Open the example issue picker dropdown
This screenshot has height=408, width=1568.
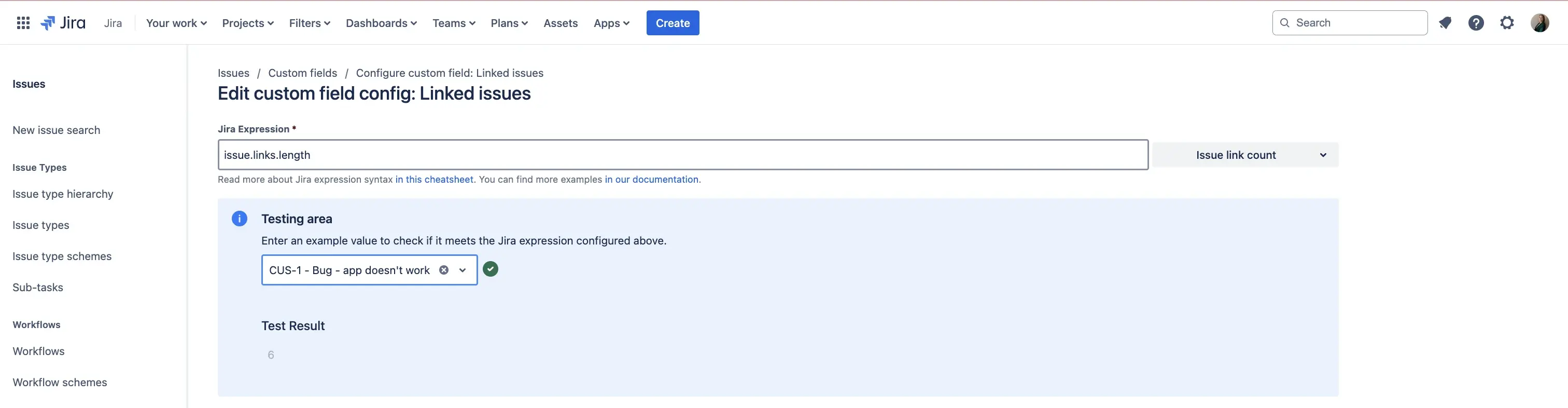coord(463,270)
